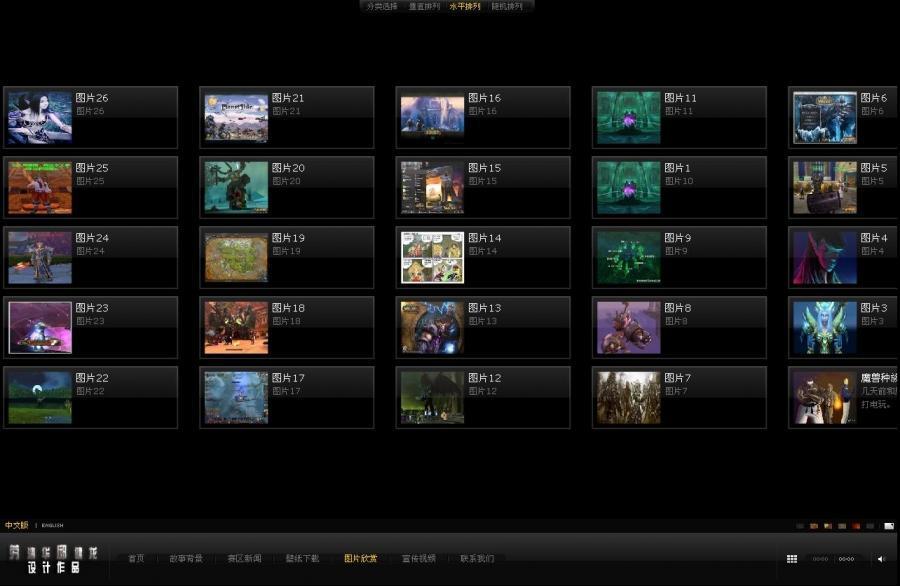900x586 pixels.
Task: Open thumbnail of 图片25
Action: click(40, 188)
